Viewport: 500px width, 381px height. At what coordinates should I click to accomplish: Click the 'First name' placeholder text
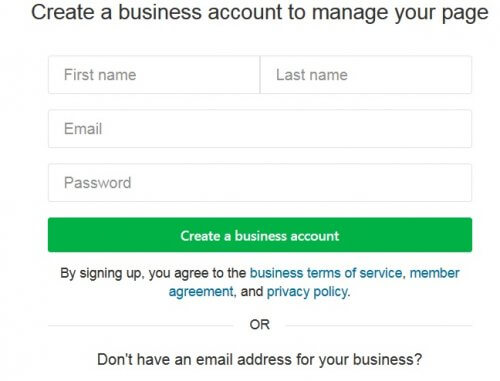click(100, 75)
